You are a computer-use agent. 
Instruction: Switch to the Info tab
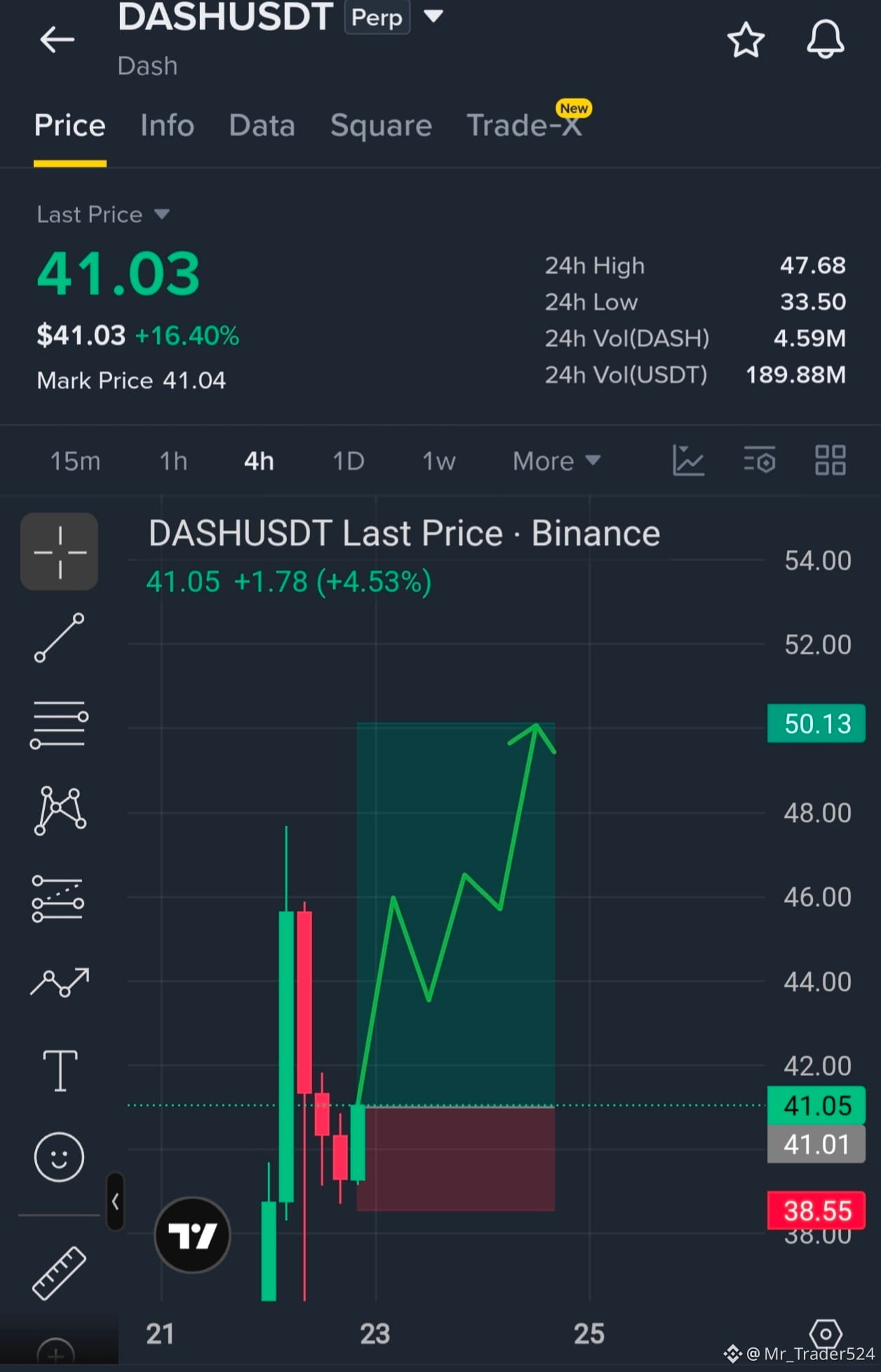[x=167, y=126]
